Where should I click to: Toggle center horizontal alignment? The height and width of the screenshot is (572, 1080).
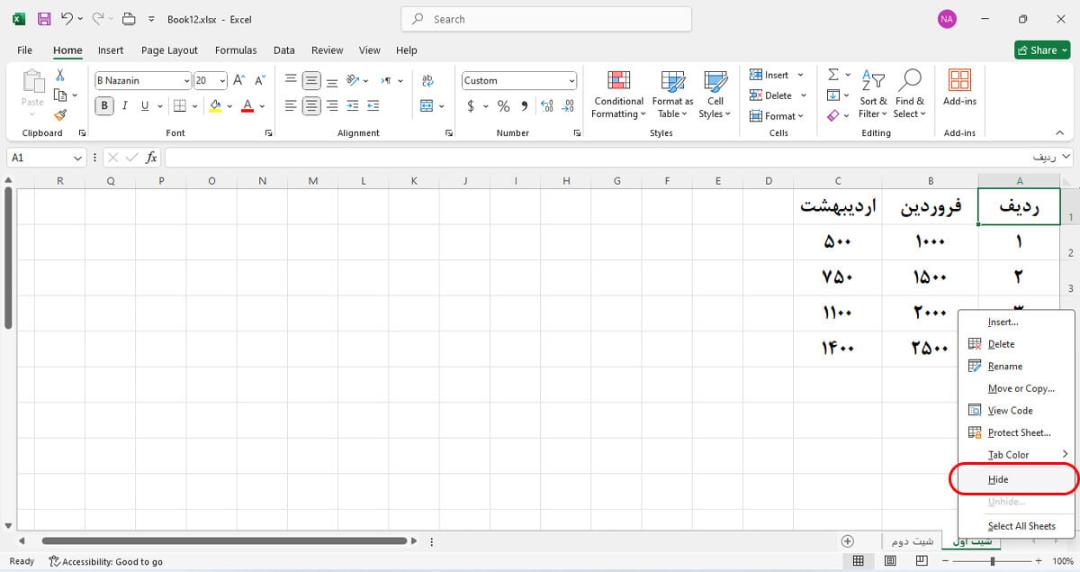(311, 105)
